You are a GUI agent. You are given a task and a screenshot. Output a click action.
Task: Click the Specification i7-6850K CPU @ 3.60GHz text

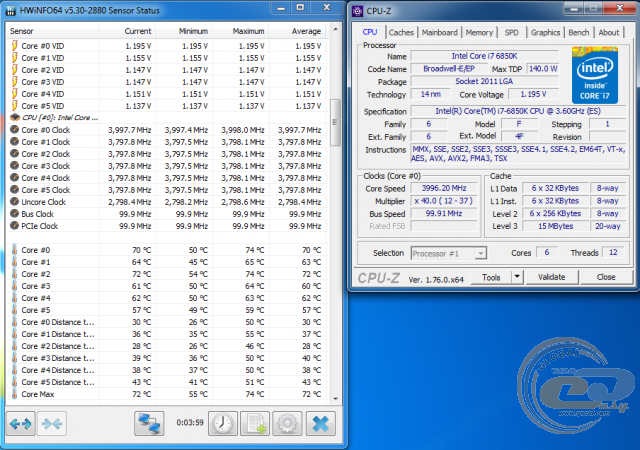tap(518, 111)
